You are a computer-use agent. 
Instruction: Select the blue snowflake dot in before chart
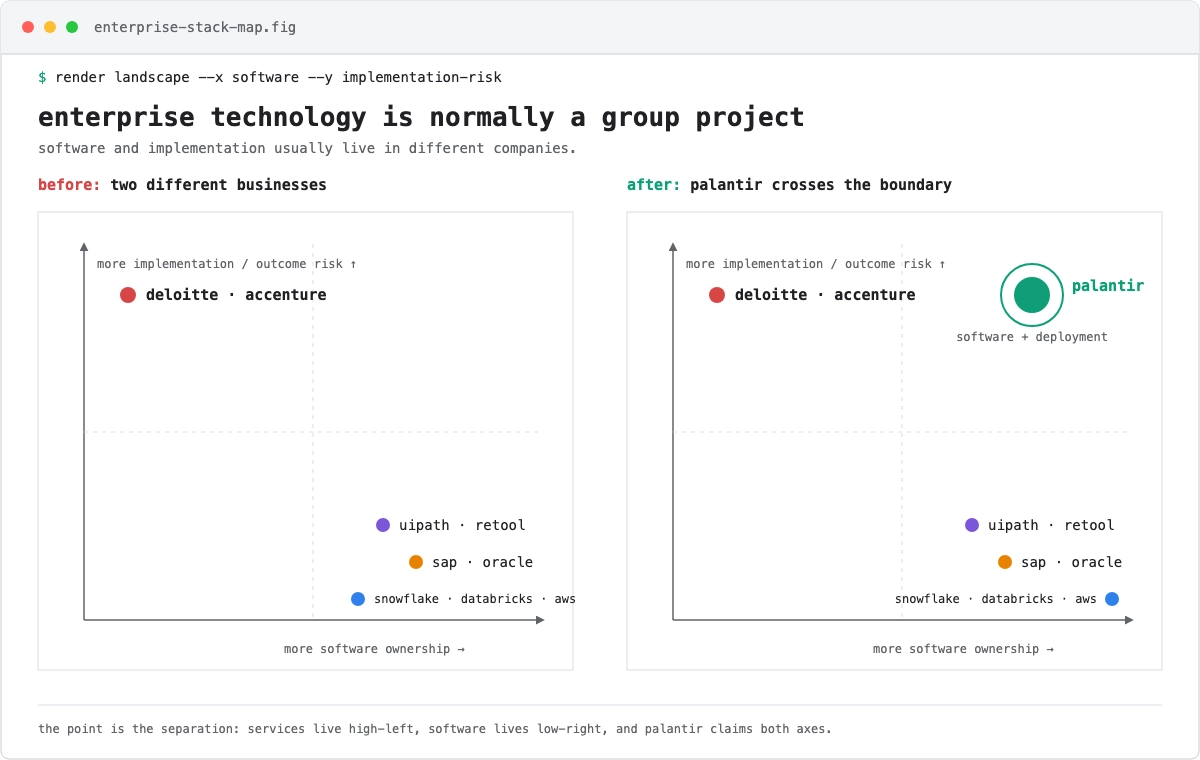coord(358,599)
